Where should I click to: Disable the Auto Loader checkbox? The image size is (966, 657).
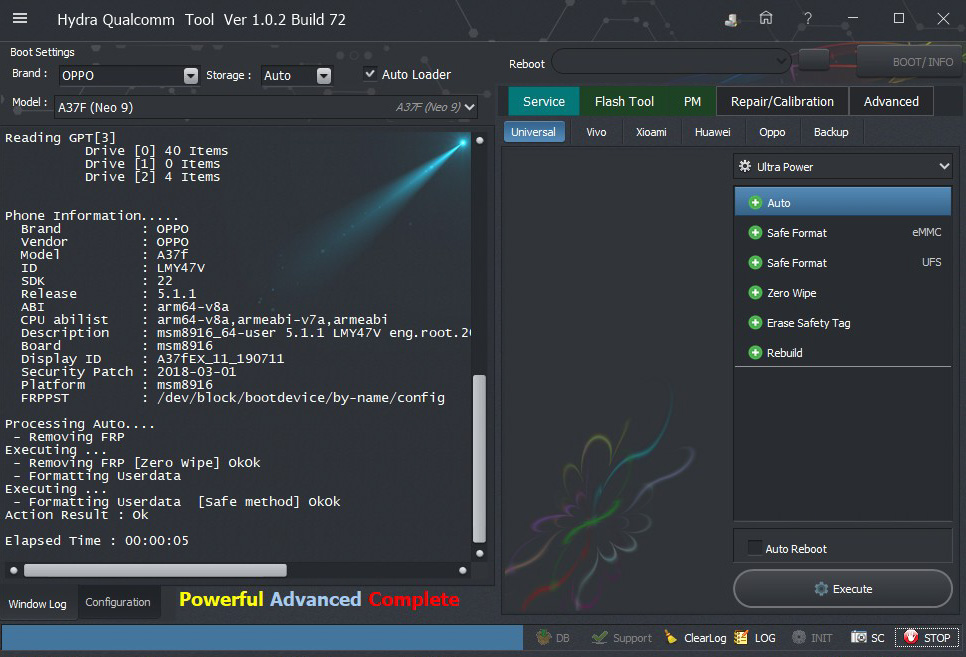[371, 74]
